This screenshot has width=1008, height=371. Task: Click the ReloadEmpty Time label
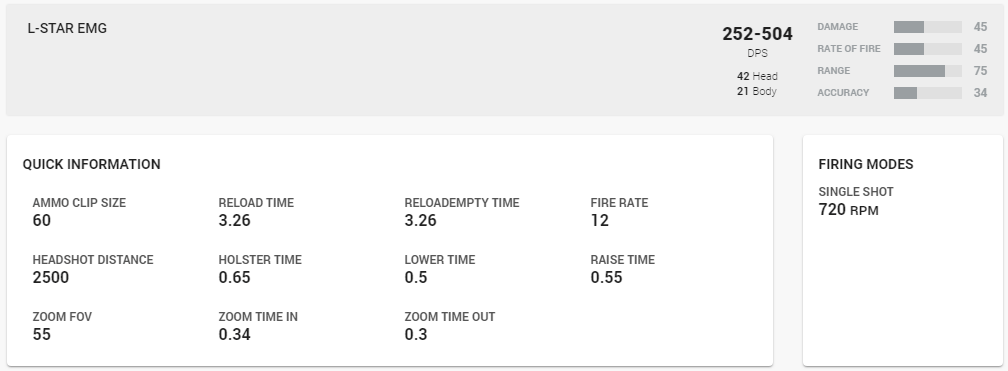(x=462, y=203)
